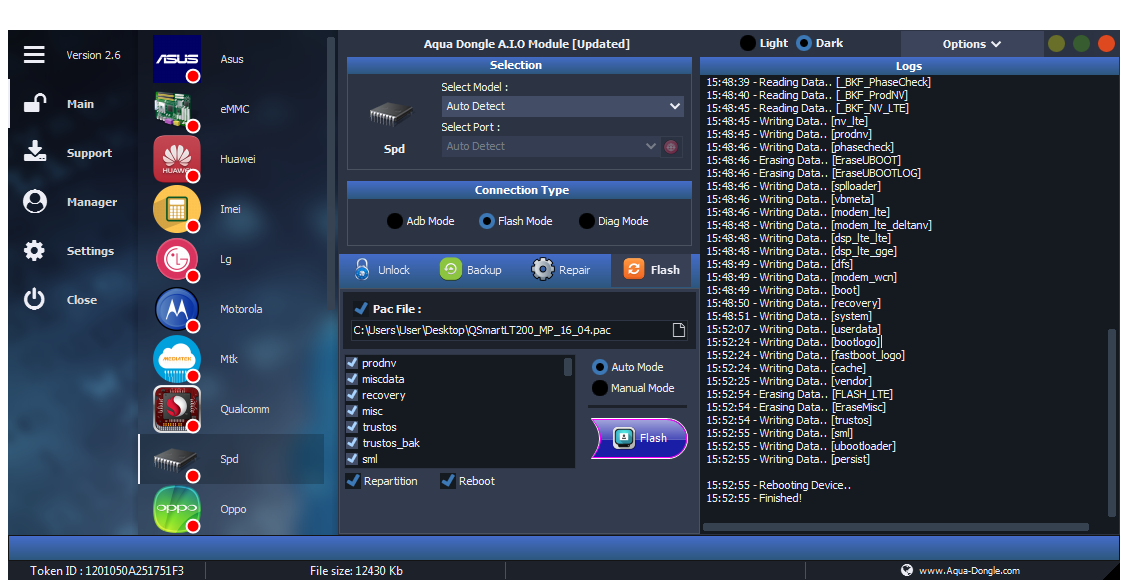Browse for a Pac file with the file icon
1128x588 pixels.
678,330
